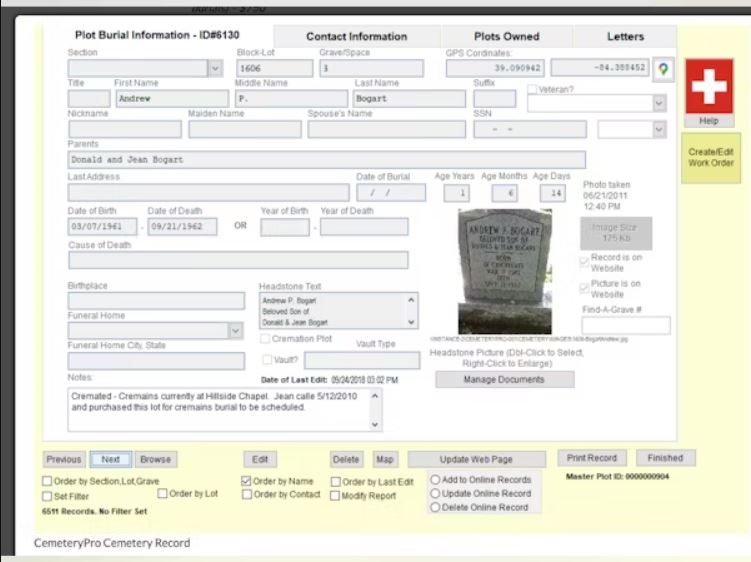Click the Birthplace field
This screenshot has height=562, width=751.
[x=156, y=301]
